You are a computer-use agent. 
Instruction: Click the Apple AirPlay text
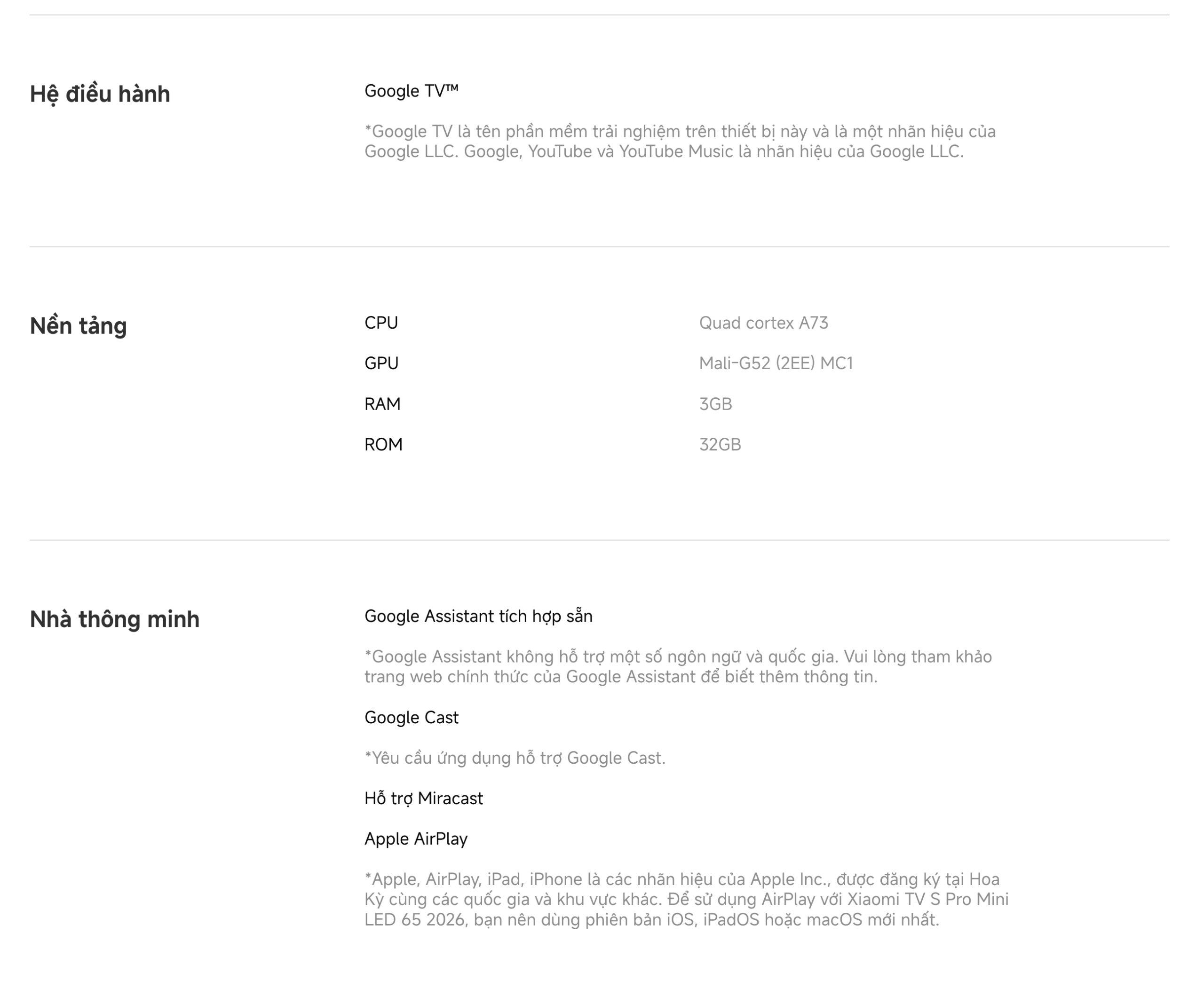(x=416, y=839)
